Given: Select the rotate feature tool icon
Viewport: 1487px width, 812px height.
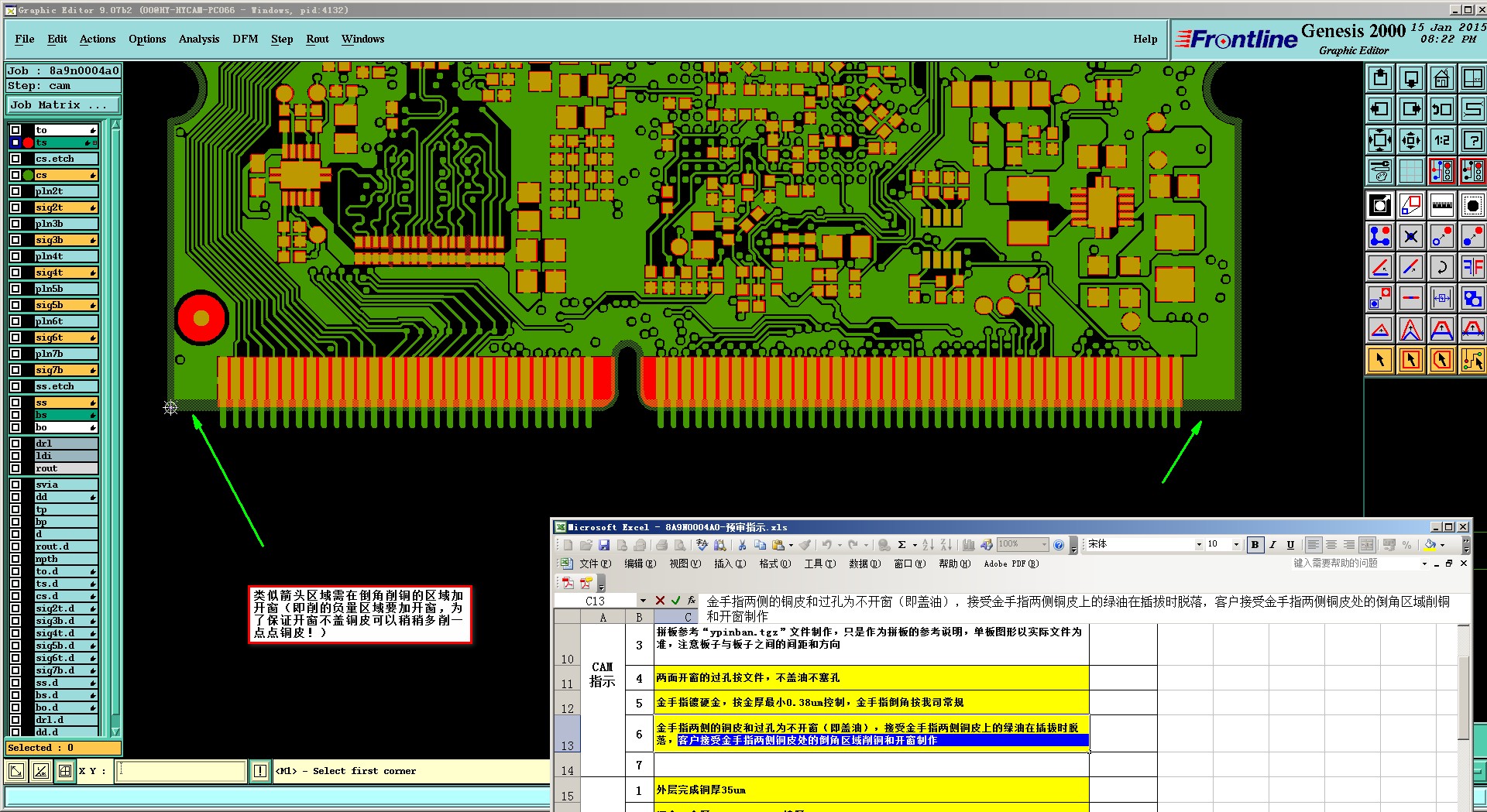Looking at the screenshot, I should (1441, 267).
